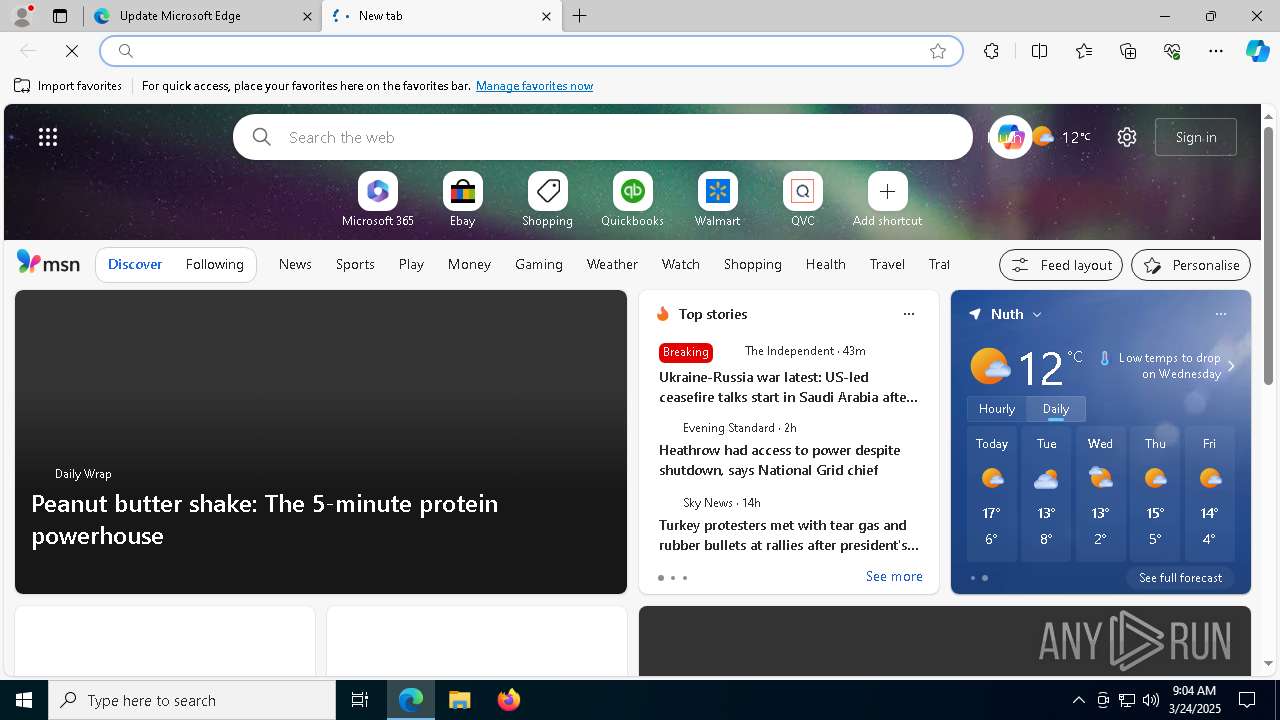Open Firefox from taskbar
Image resolution: width=1280 pixels, height=720 pixels.
[x=509, y=700]
